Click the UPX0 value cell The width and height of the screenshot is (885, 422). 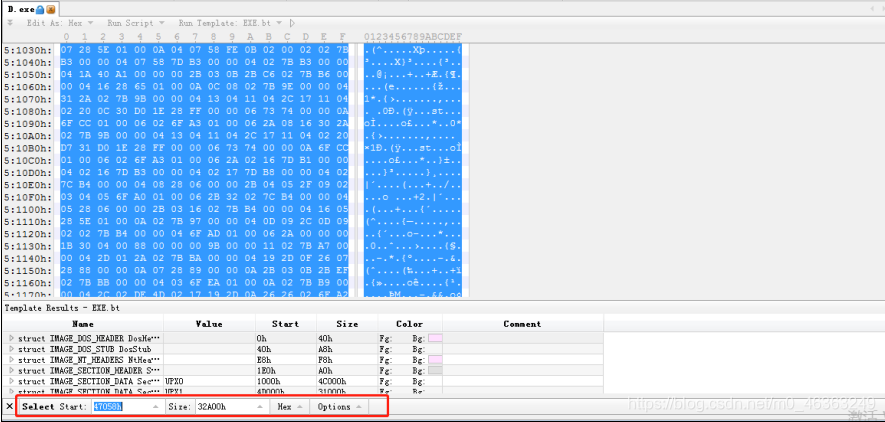point(209,381)
